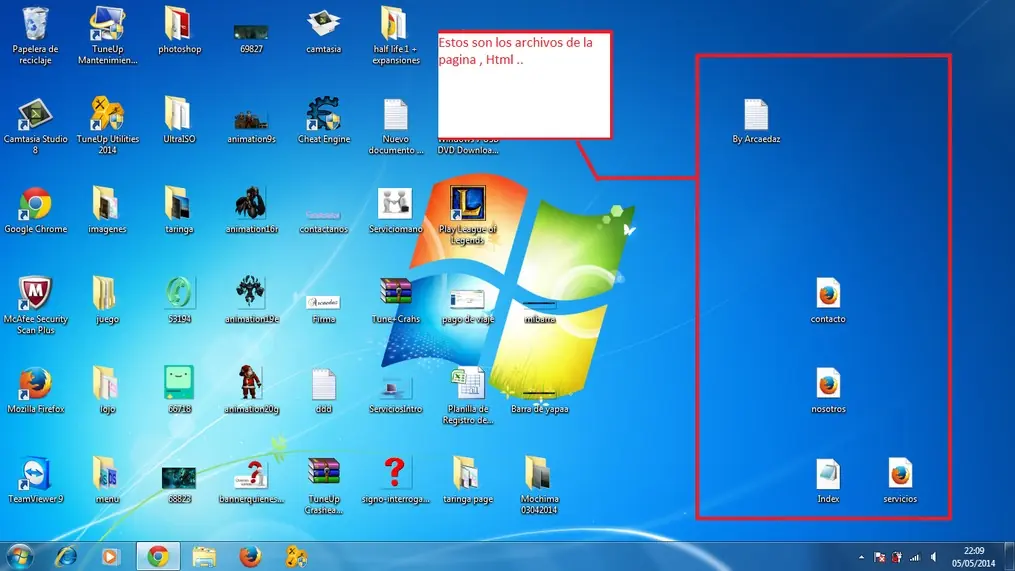Switch to Chrome in taskbar

[x=158, y=557]
